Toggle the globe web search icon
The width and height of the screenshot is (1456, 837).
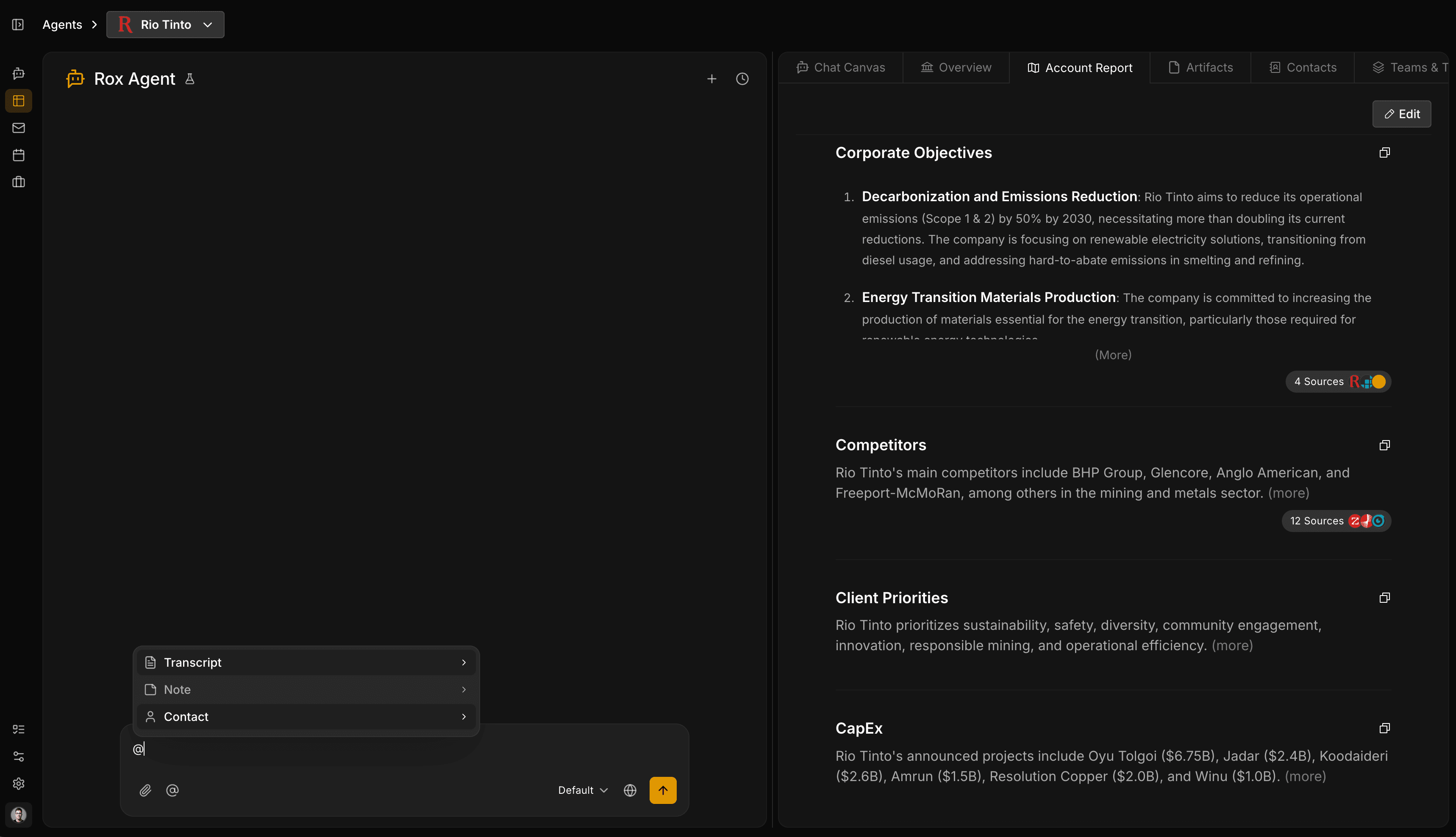630,790
